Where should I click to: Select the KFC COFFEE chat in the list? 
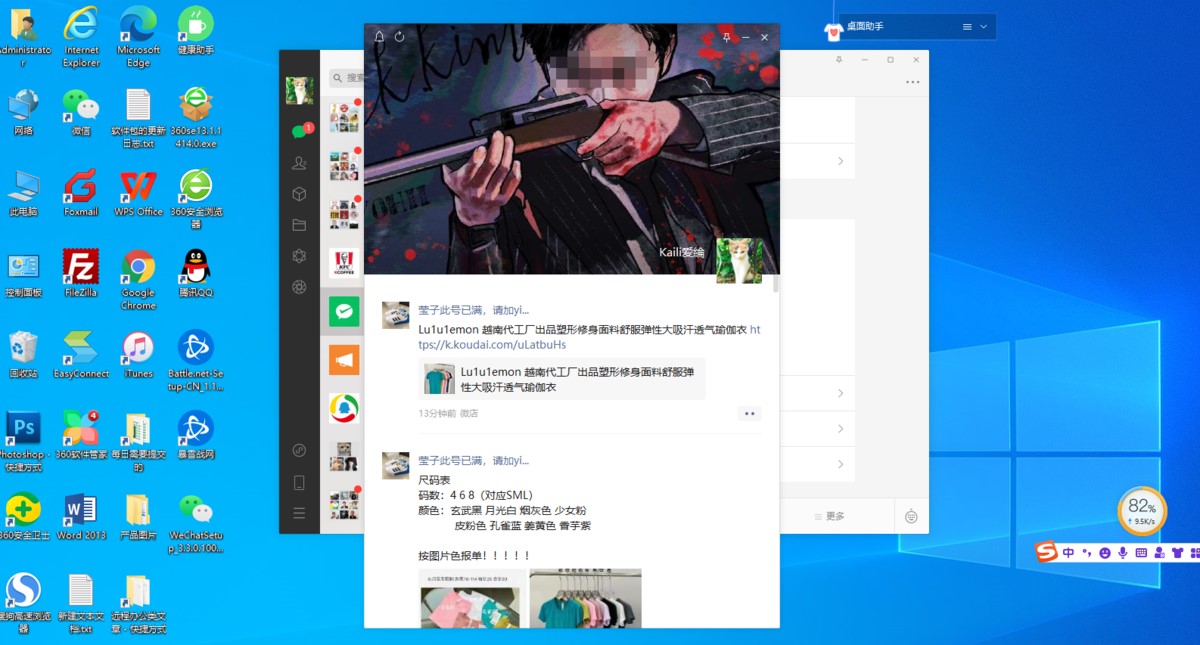click(x=344, y=262)
